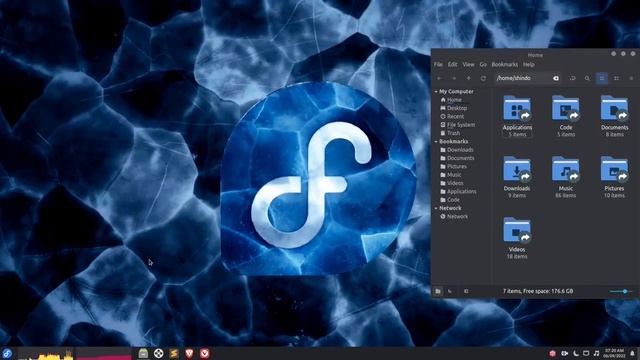This screenshot has width=640, height=360.
Task: Collapse the My Computer section
Action: pyautogui.click(x=436, y=92)
